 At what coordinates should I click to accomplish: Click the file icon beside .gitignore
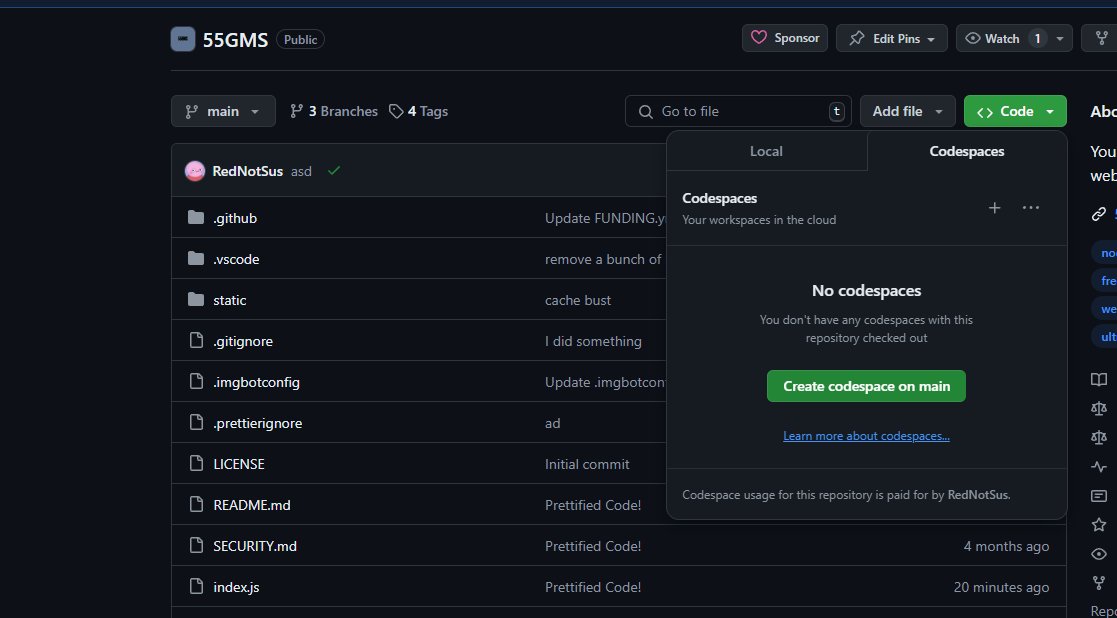196,341
